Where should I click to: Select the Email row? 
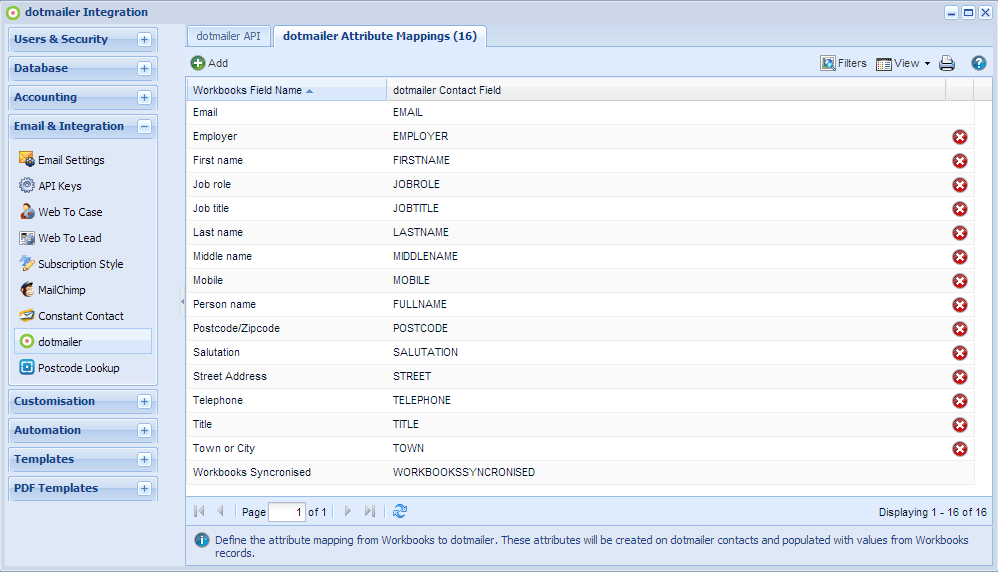click(580, 113)
